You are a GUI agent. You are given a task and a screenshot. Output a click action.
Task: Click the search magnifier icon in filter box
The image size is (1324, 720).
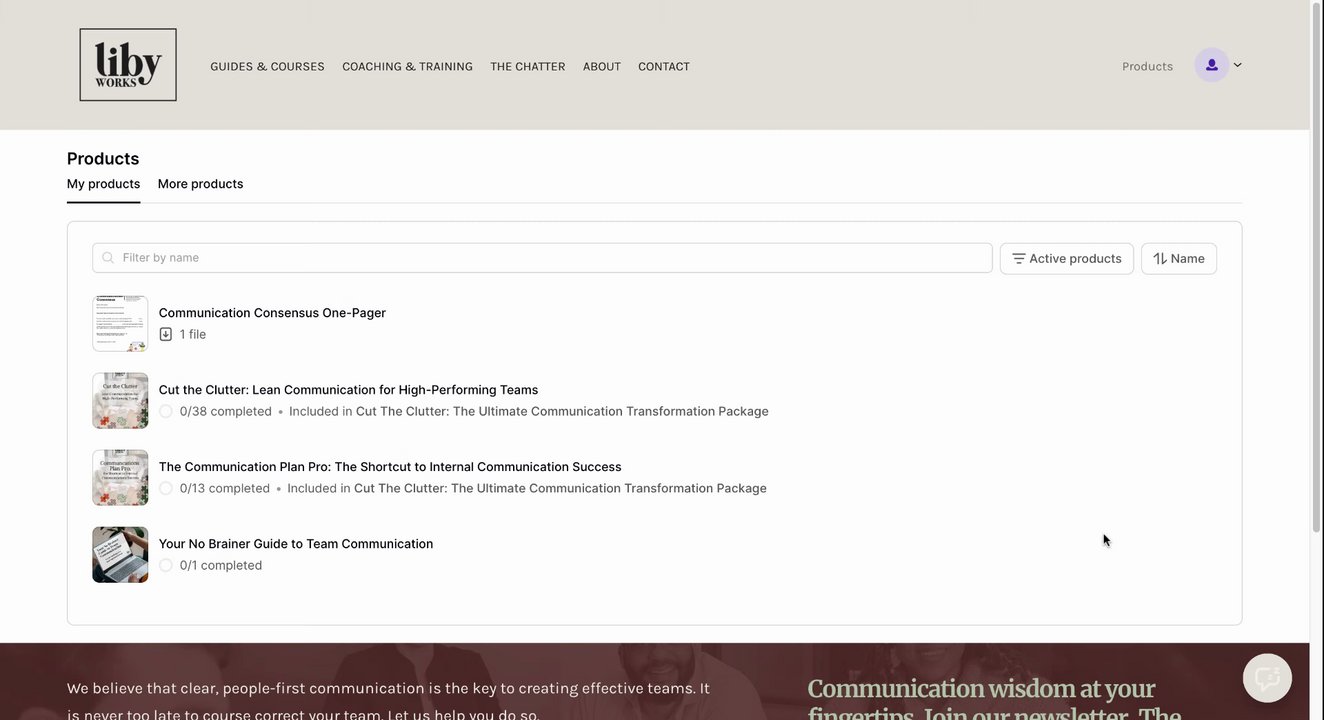click(x=108, y=258)
